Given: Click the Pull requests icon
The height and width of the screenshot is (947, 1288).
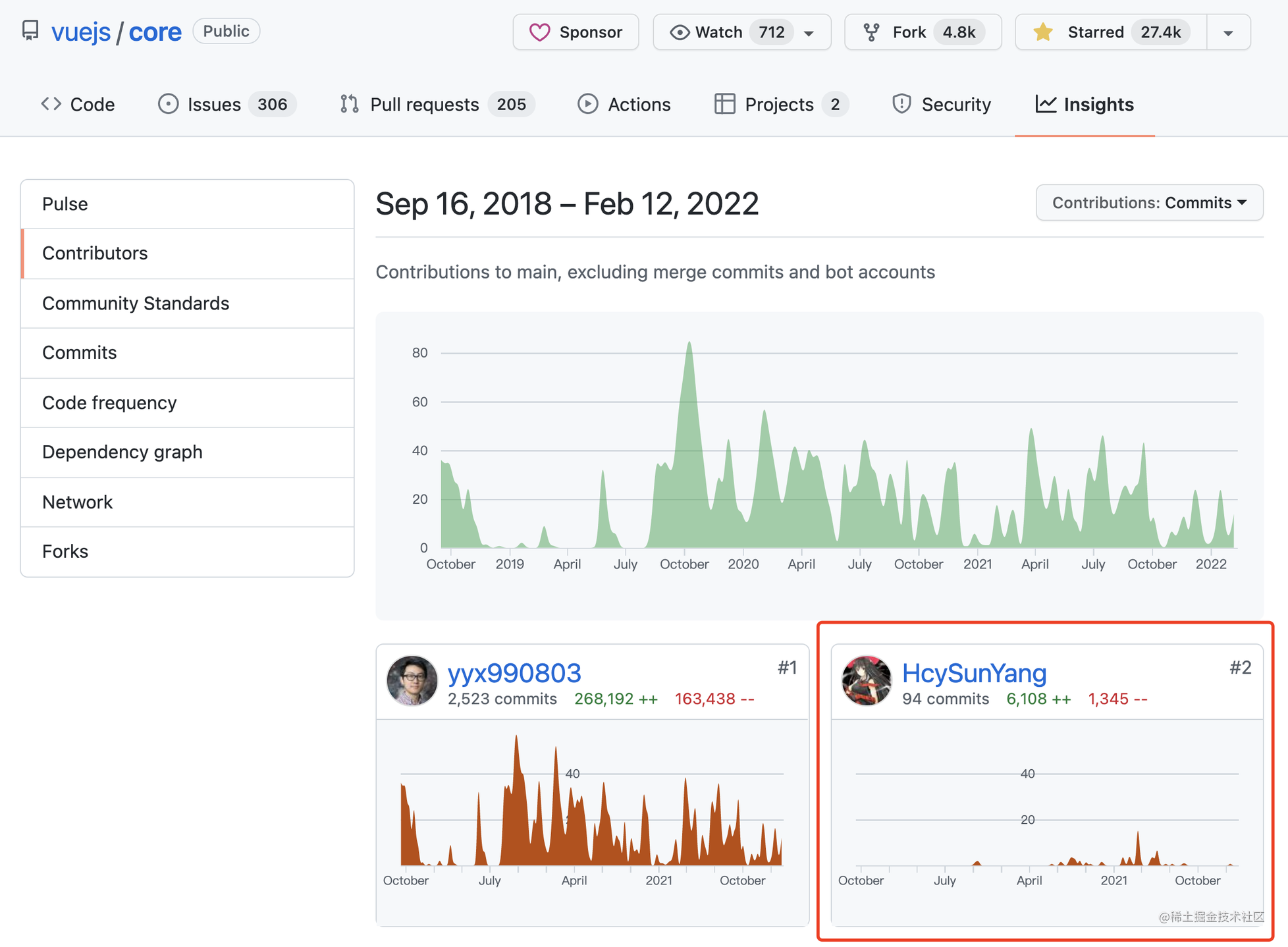Looking at the screenshot, I should coord(350,104).
